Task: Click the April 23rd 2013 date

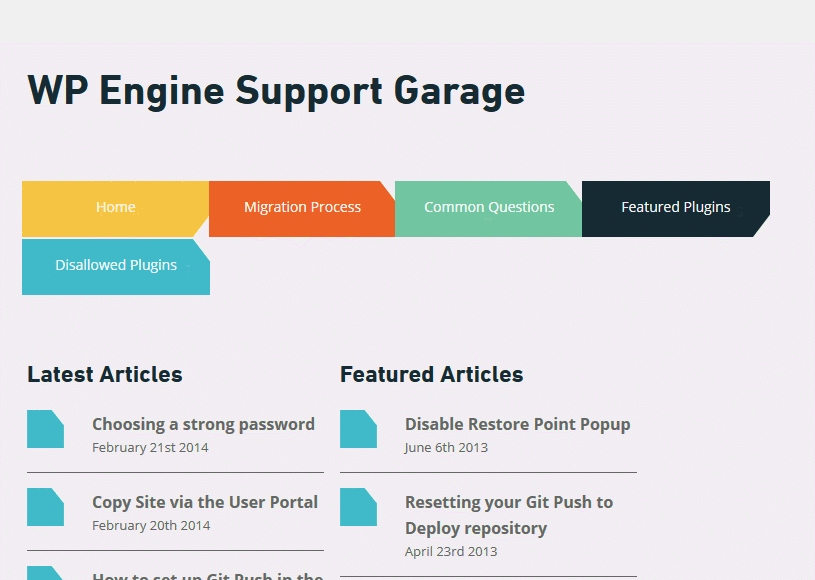Action: coord(451,551)
